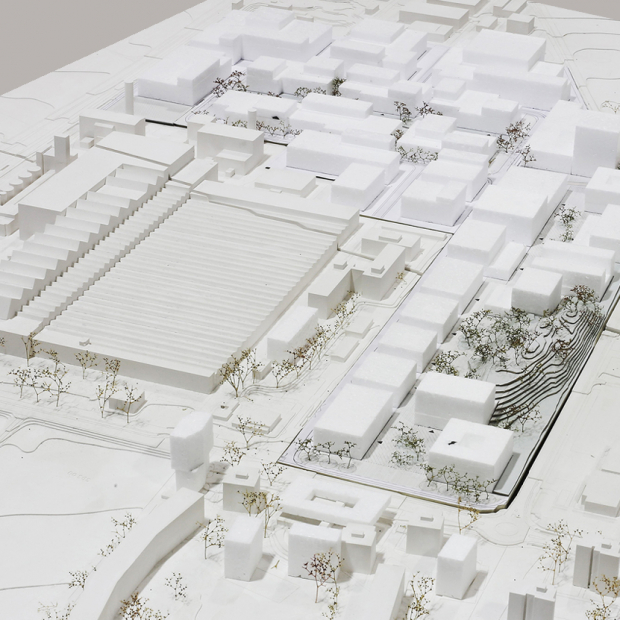The height and width of the screenshot is (620, 620).
Task: Click the small cube building at bottom right
Action: pos(457,562)
